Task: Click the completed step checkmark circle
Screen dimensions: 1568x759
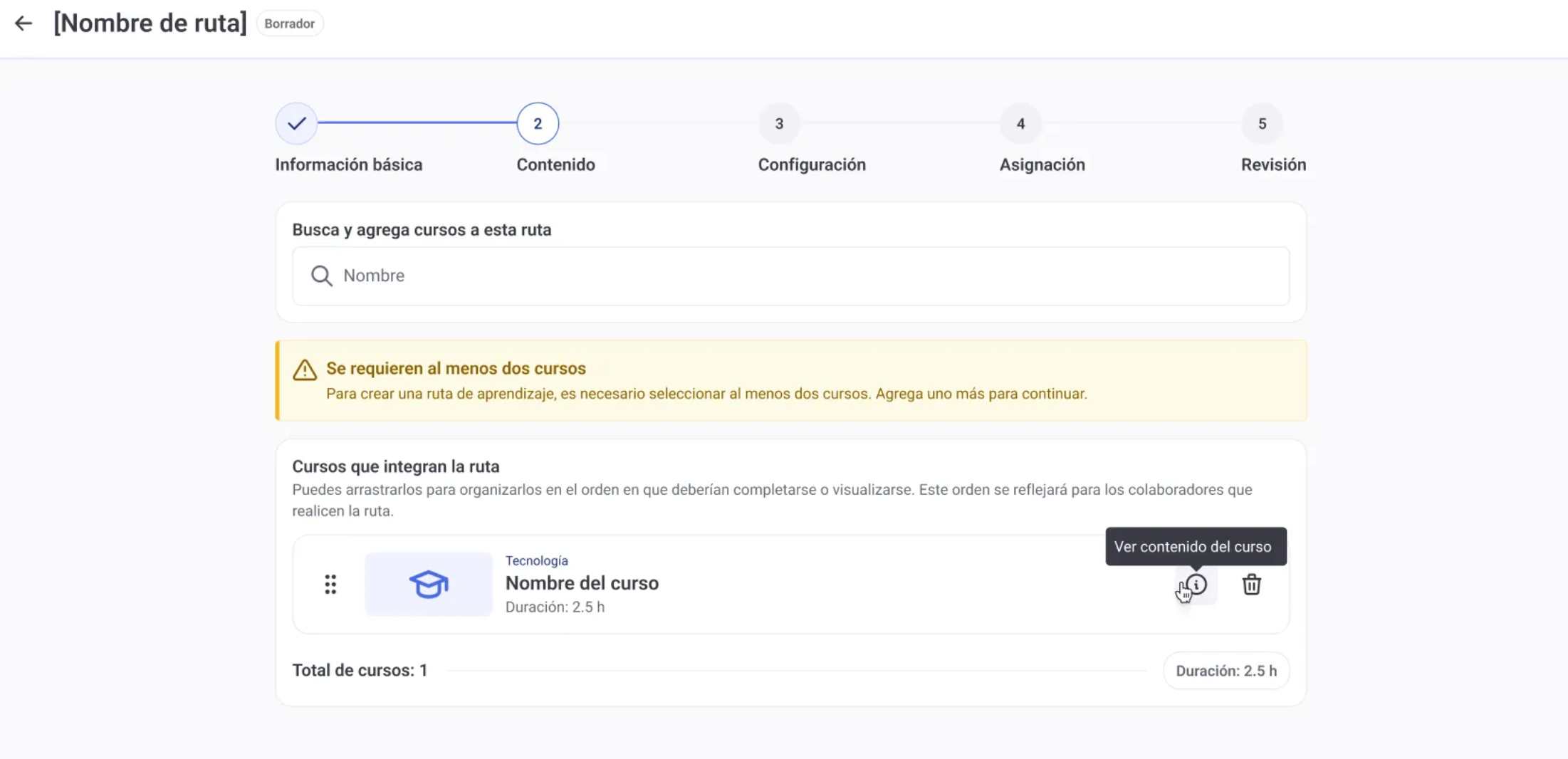Action: coord(296,124)
